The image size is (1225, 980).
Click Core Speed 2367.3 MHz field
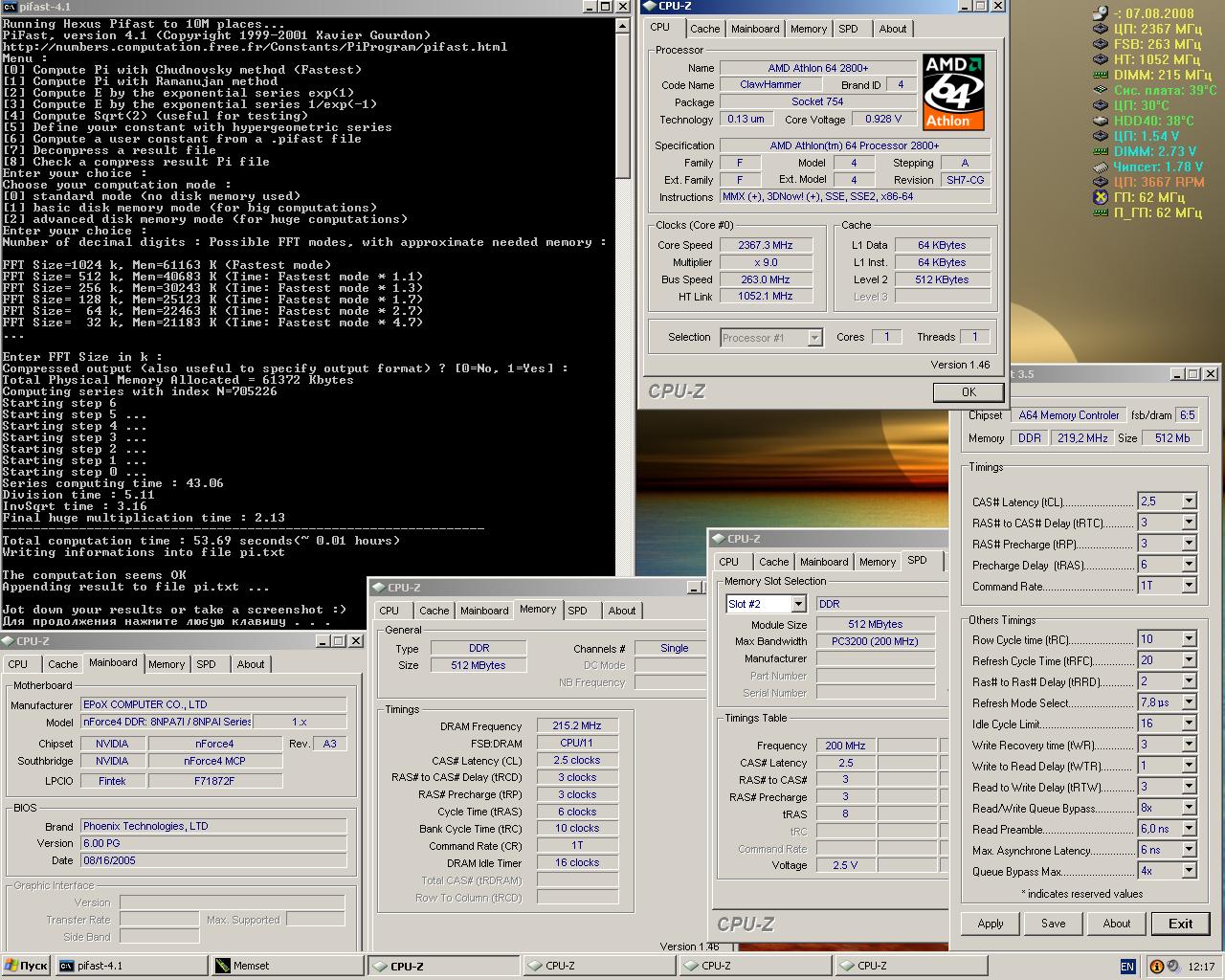pos(766,245)
